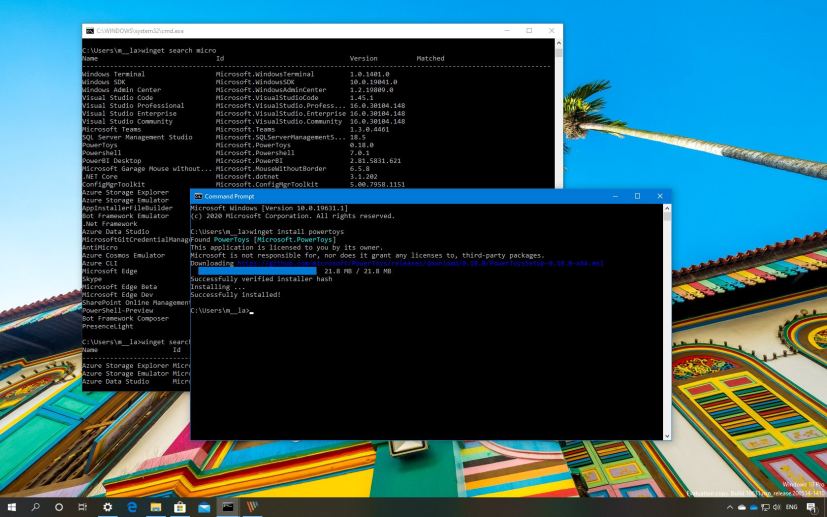Click version '1.3.0.4461' of Microsoft Teams
Screen dimensions: 827x517
[x=369, y=129]
